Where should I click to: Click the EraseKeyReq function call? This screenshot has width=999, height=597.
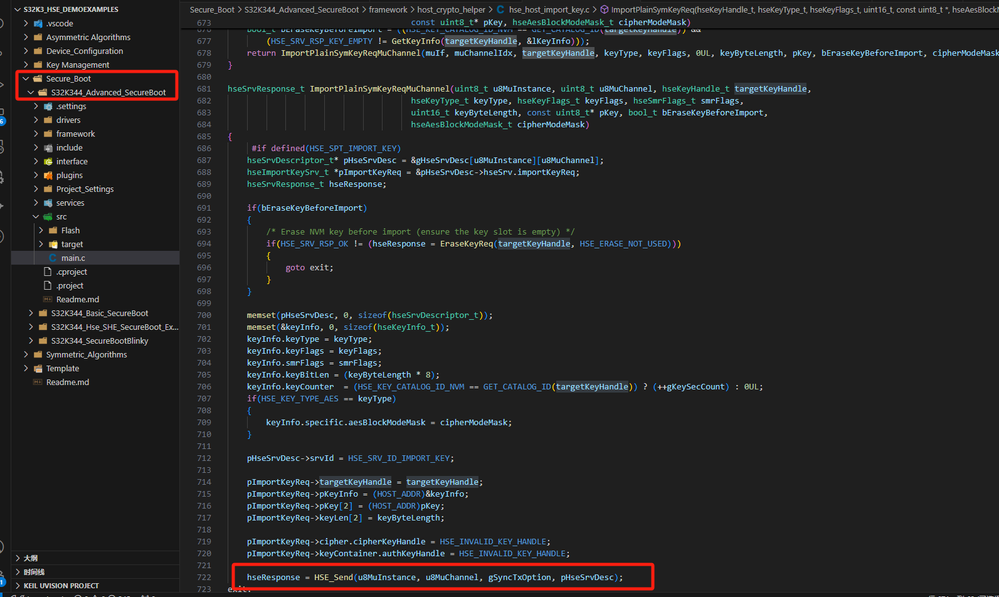coord(466,244)
